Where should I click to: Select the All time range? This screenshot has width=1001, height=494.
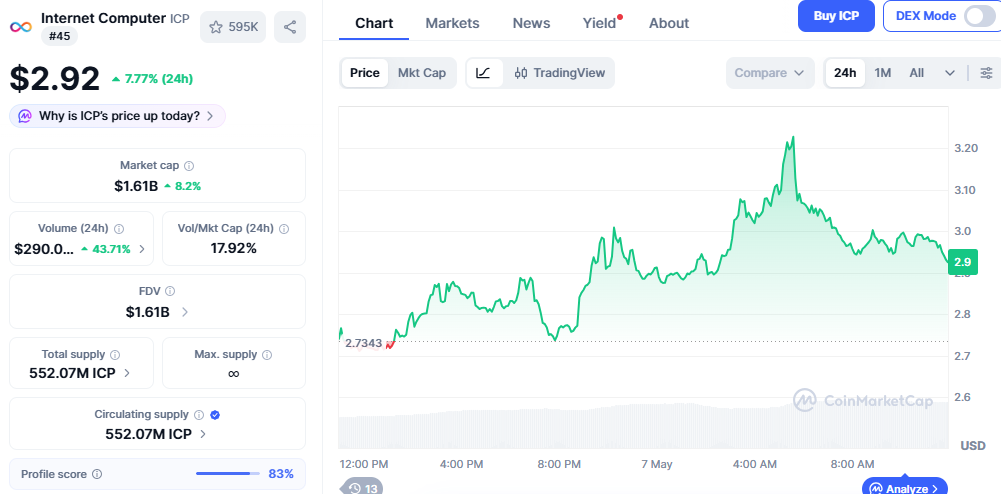click(x=916, y=73)
